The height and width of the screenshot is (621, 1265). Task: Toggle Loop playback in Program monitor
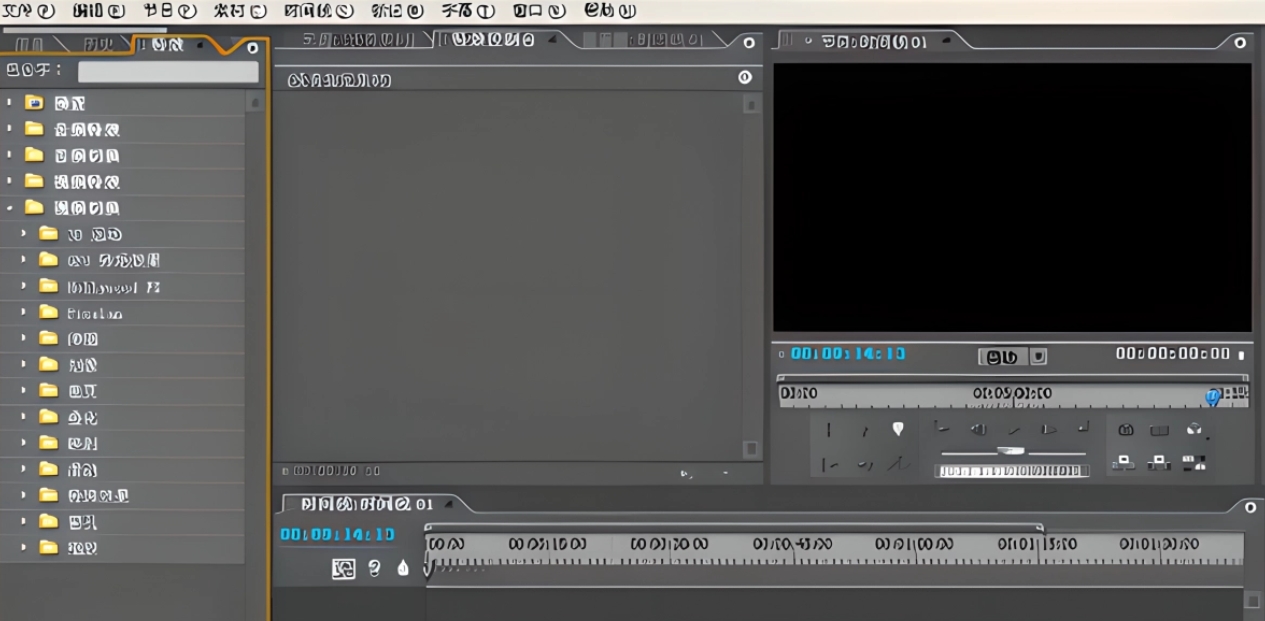pos(1125,430)
